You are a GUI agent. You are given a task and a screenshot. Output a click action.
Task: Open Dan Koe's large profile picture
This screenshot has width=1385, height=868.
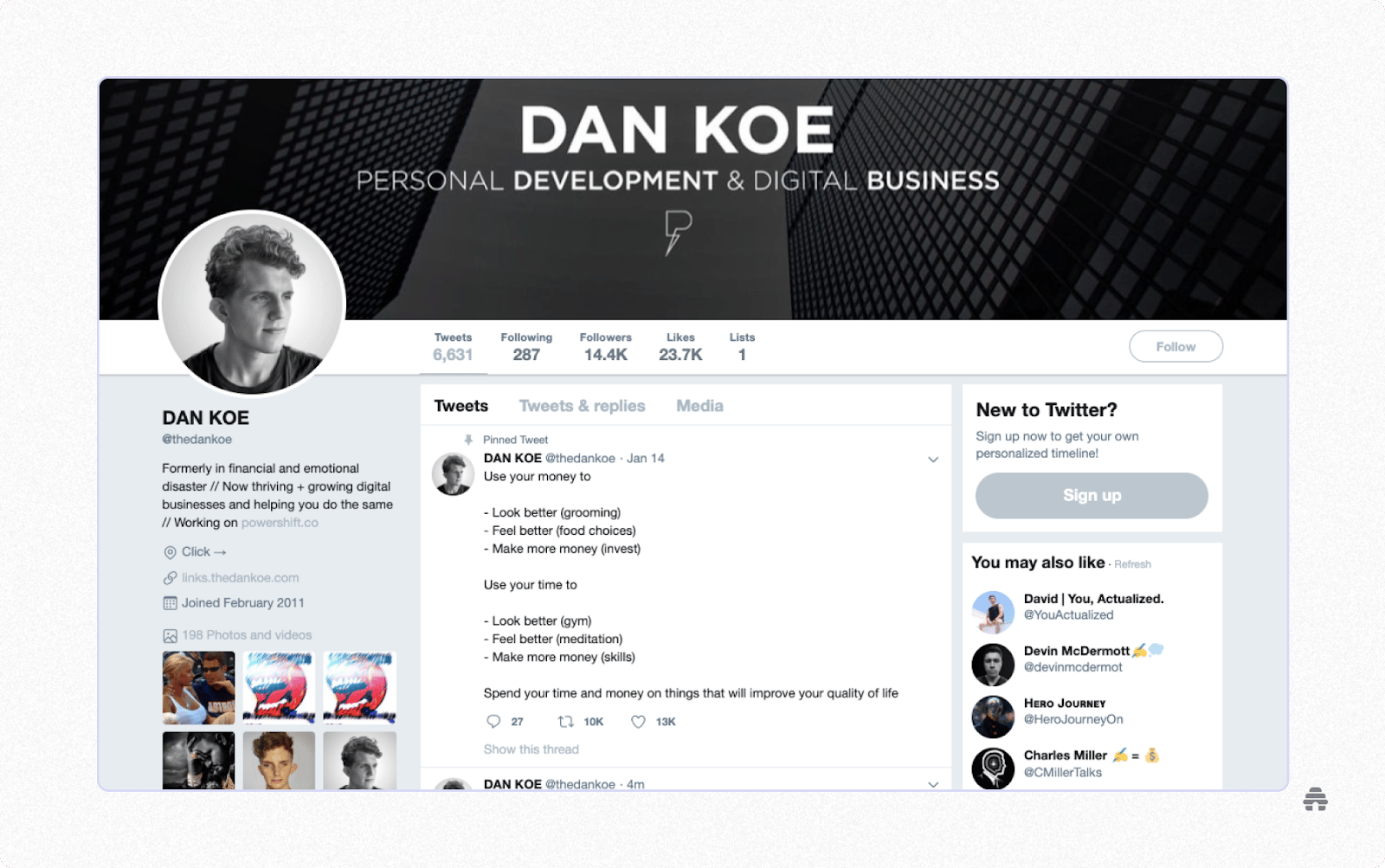coord(253,302)
